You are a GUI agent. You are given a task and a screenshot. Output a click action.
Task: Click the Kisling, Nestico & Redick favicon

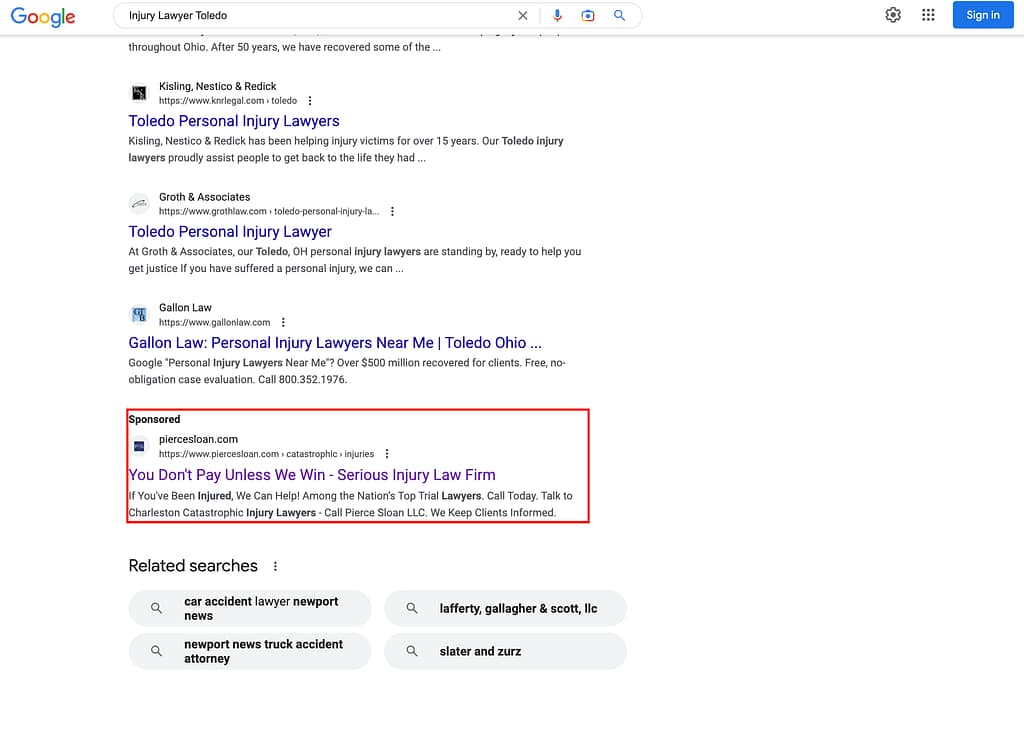pos(139,93)
